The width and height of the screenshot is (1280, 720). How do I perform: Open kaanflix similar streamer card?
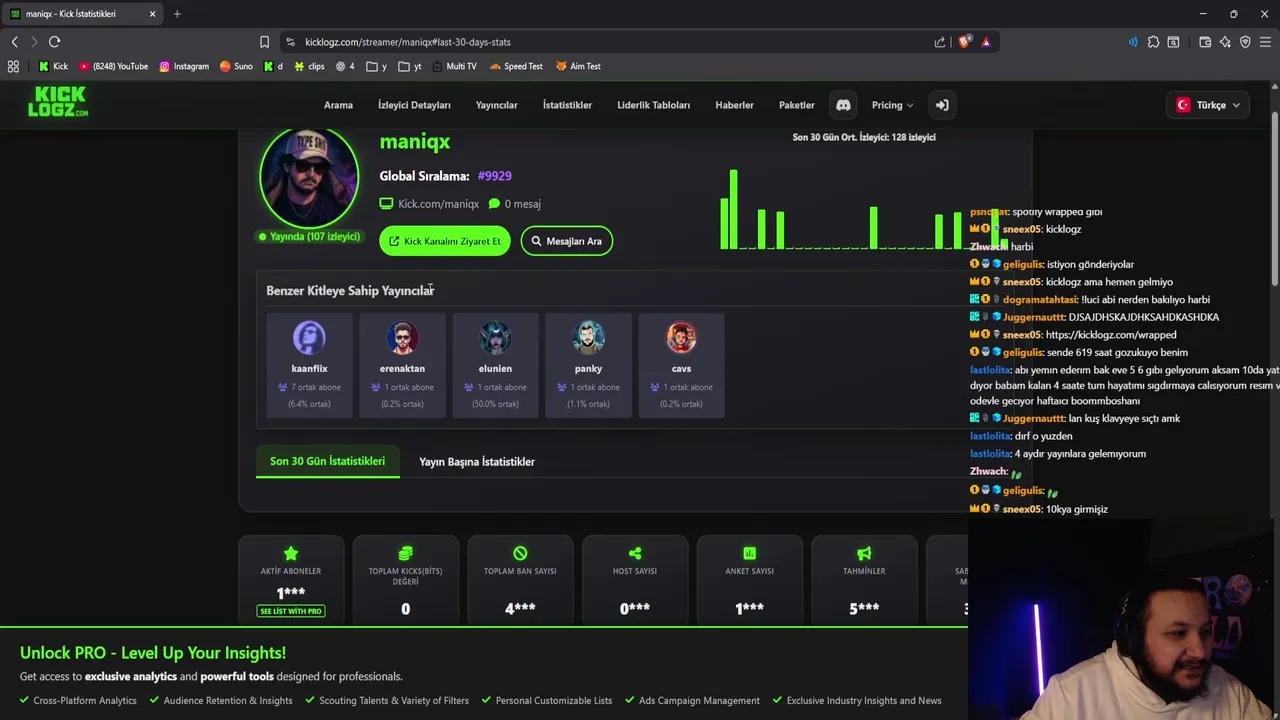(x=309, y=364)
